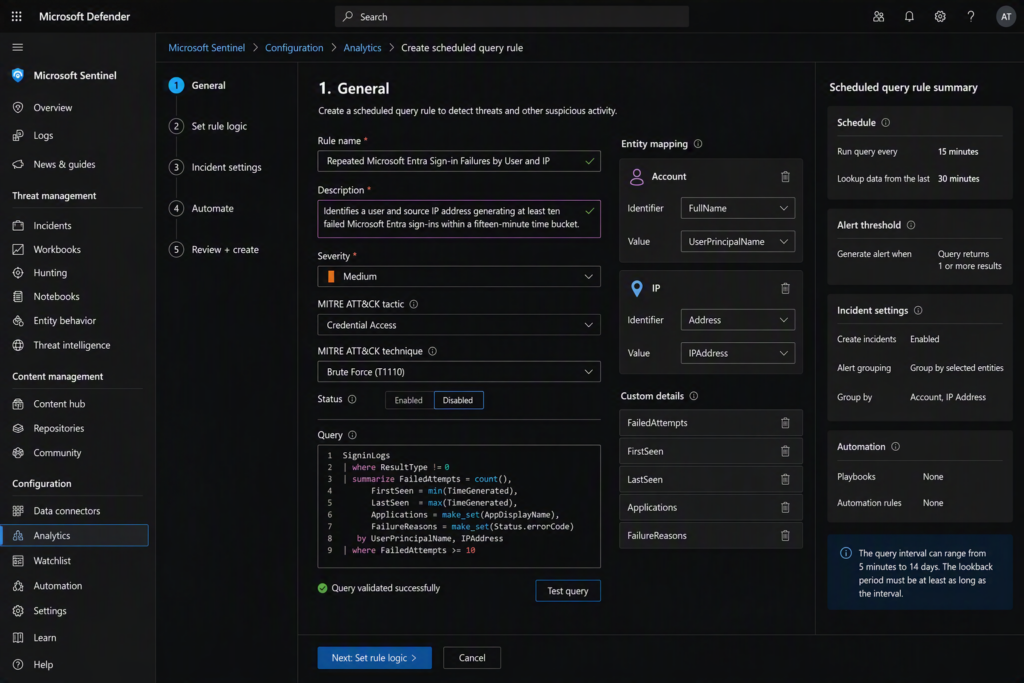This screenshot has width=1024, height=683.
Task: Click into the Rule name field
Action: click(458, 161)
